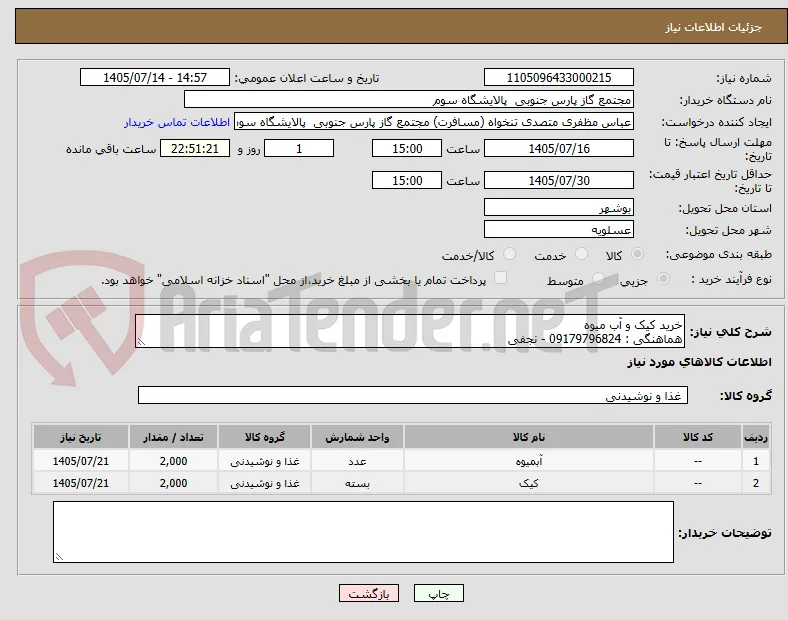Image resolution: width=788 pixels, height=620 pixels.
Task: Click the resize grip of the توضیحات خریدار text area
Action: [59, 557]
